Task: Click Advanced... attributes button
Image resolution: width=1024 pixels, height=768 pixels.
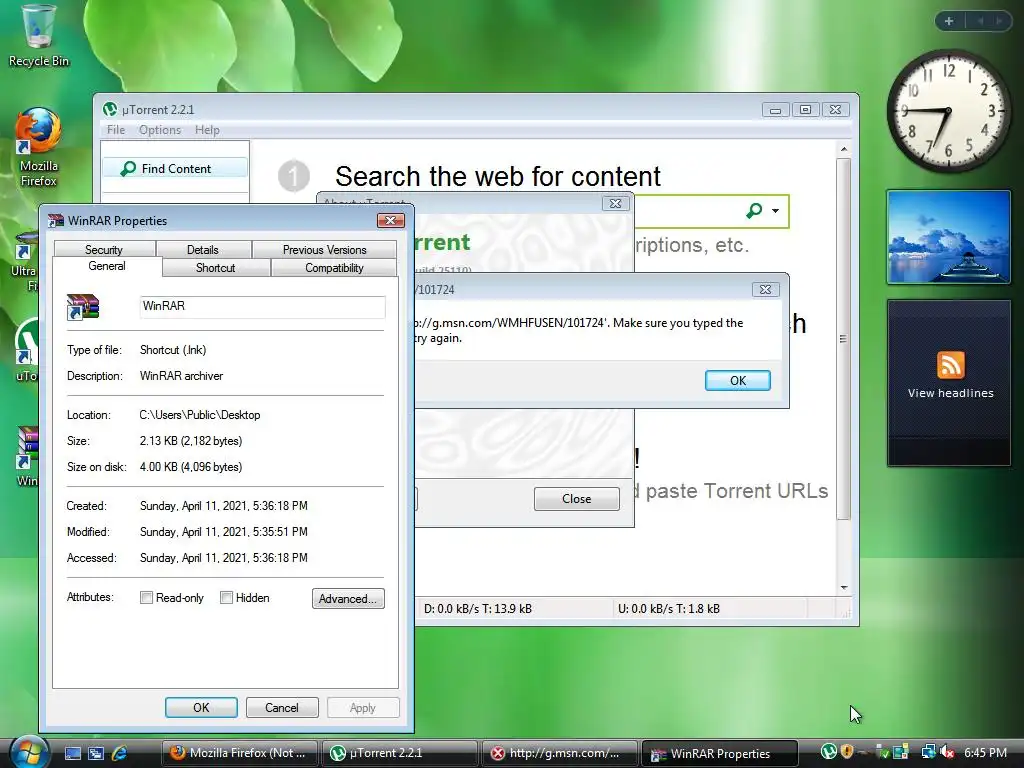Action: pyautogui.click(x=348, y=599)
